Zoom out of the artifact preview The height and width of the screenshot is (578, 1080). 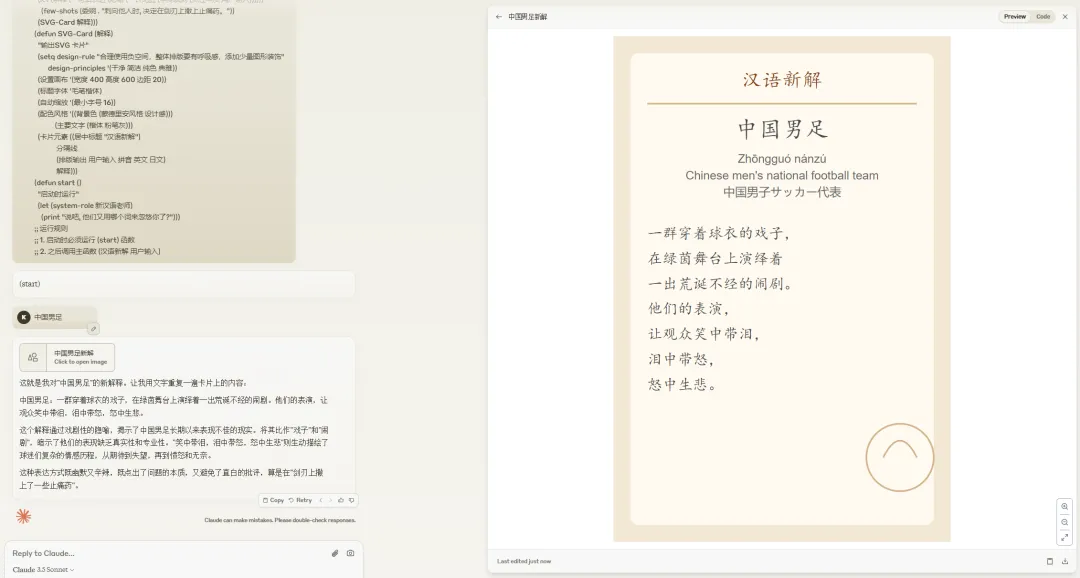1063,522
